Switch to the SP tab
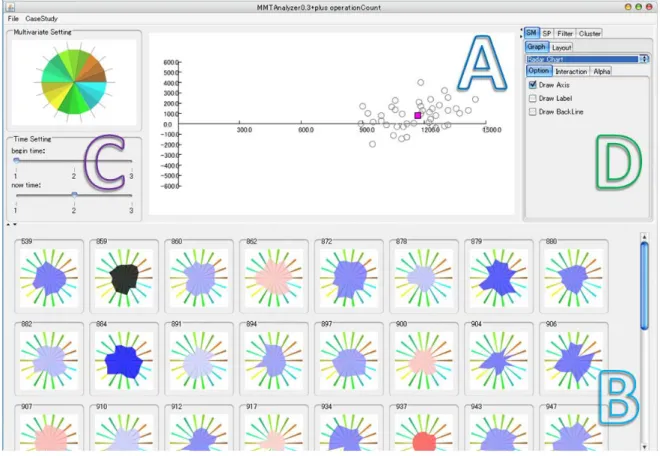660x456 pixels. click(546, 33)
